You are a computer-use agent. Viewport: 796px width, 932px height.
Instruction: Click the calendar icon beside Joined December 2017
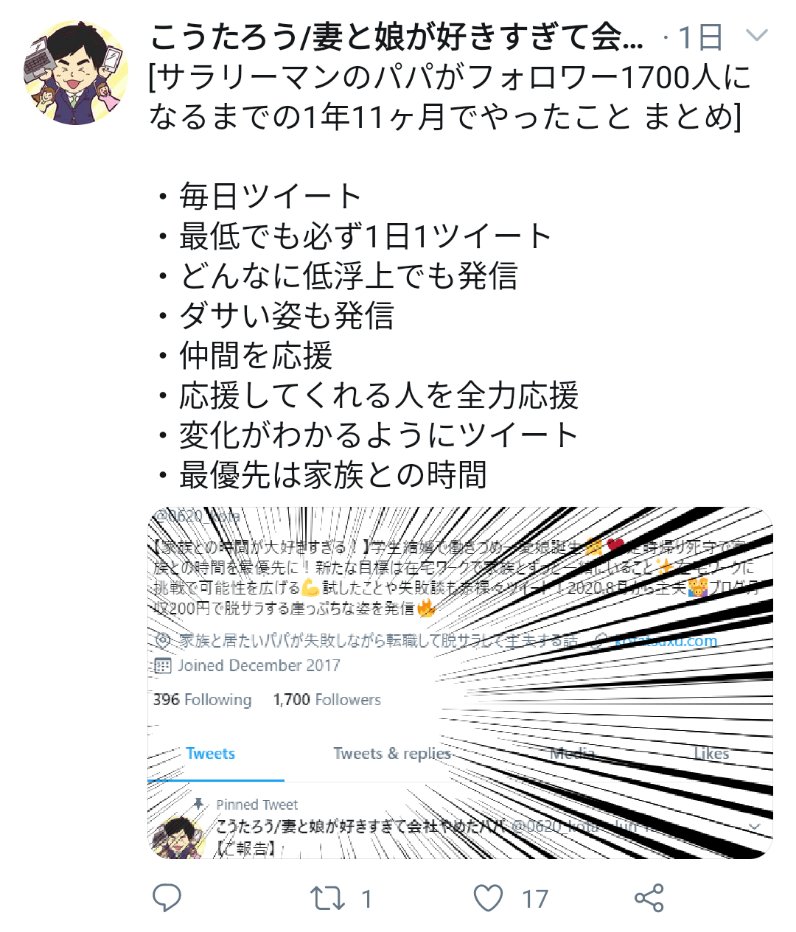point(162,665)
